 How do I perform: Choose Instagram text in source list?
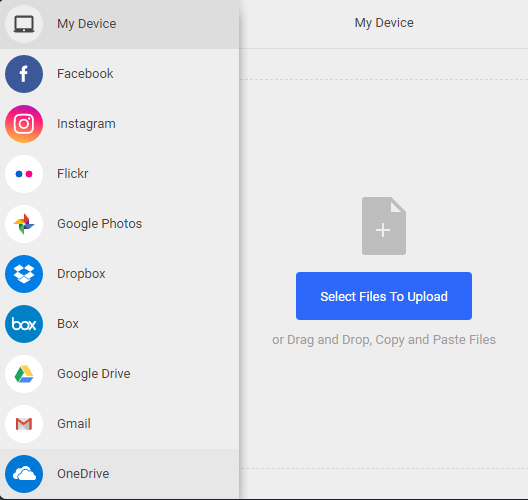tap(86, 124)
